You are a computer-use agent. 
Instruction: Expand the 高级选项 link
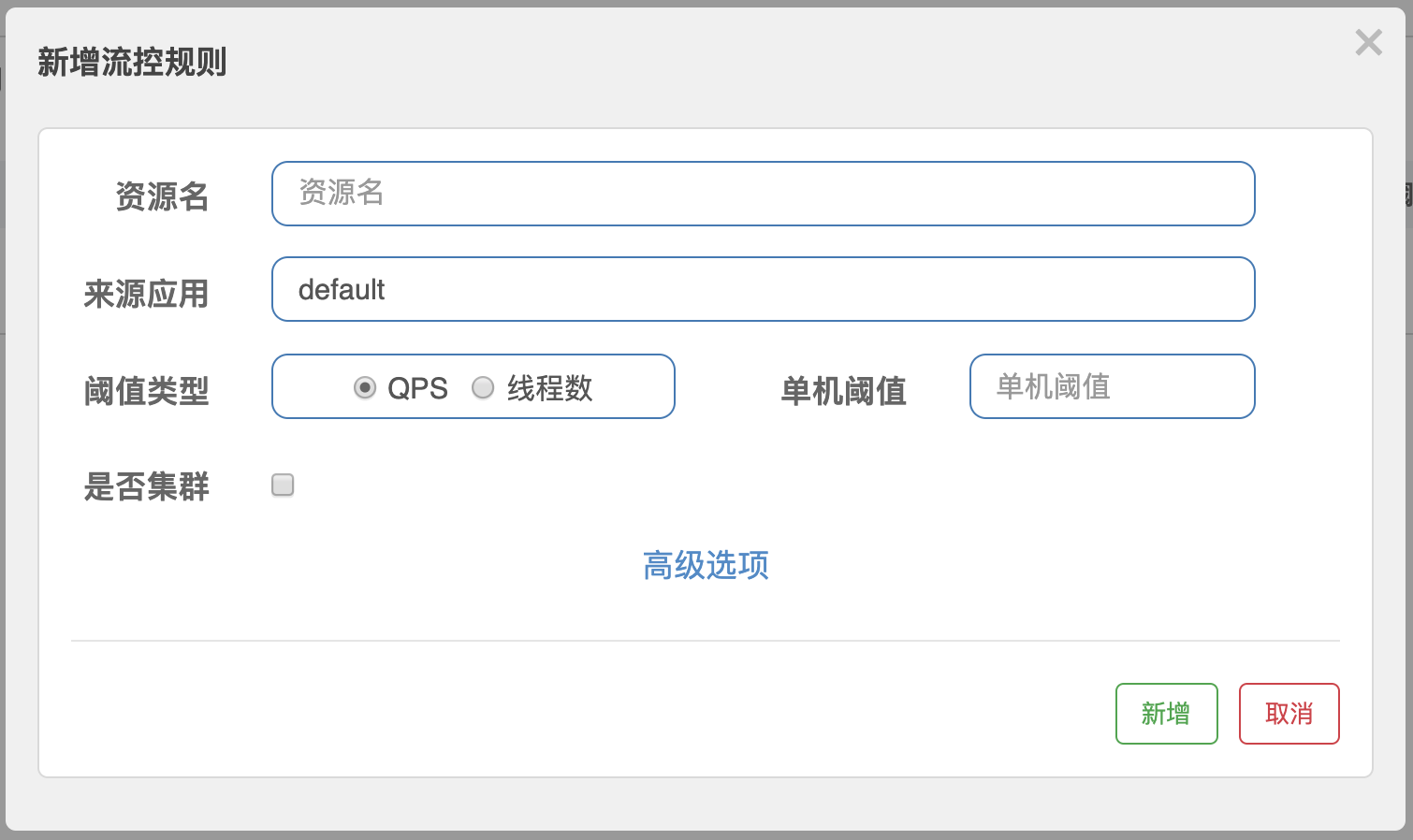(706, 565)
